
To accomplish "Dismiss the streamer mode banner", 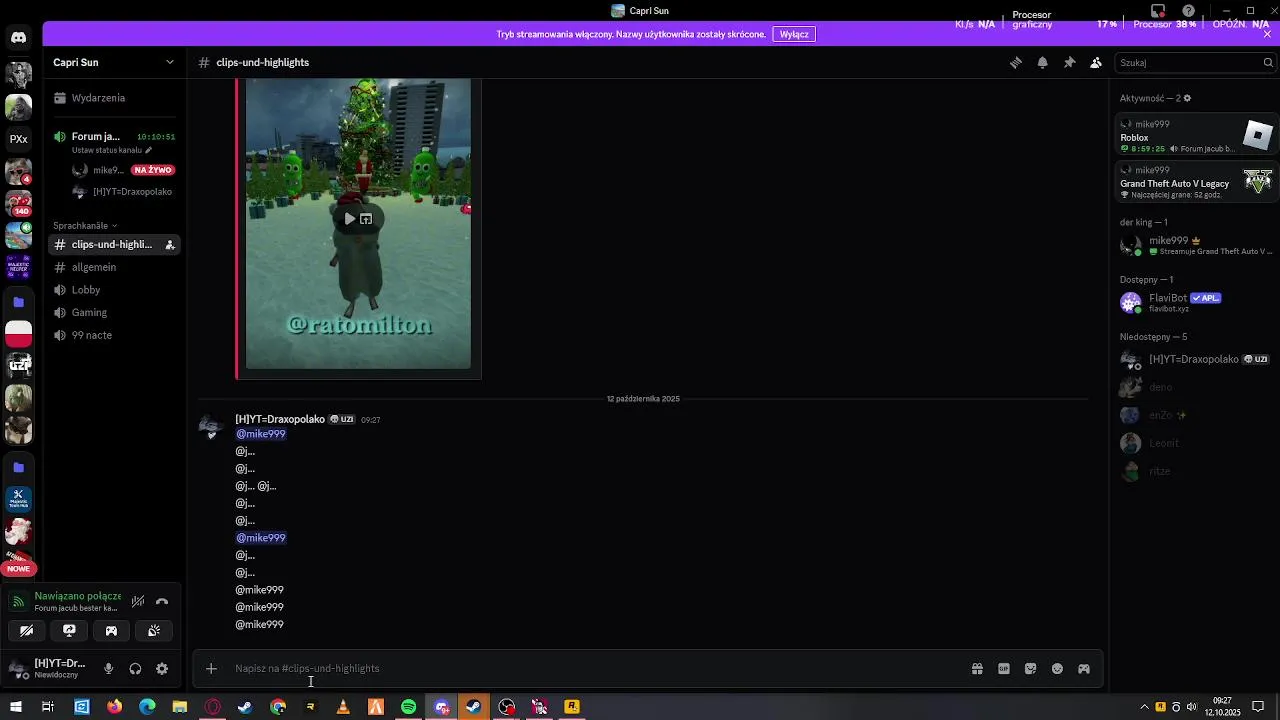I will (1267, 34).
